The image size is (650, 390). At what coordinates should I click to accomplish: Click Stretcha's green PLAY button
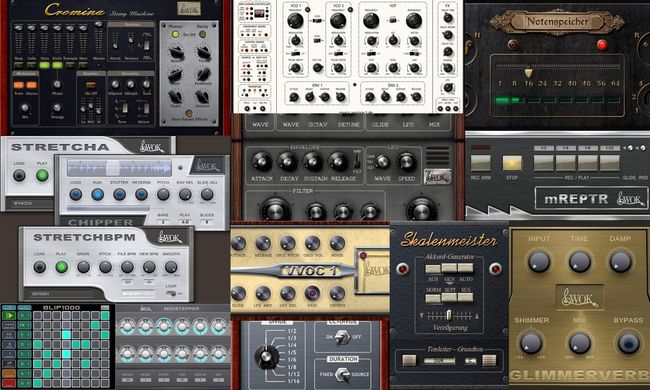click(x=42, y=176)
